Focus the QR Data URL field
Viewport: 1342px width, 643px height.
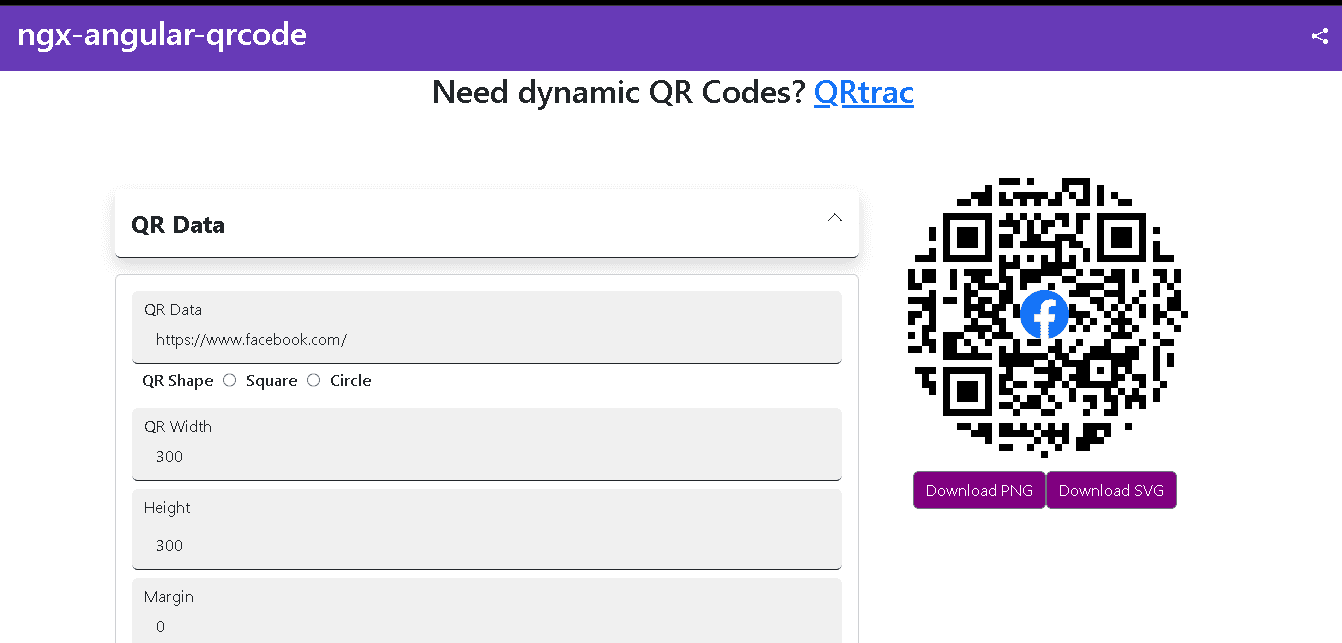tap(487, 327)
